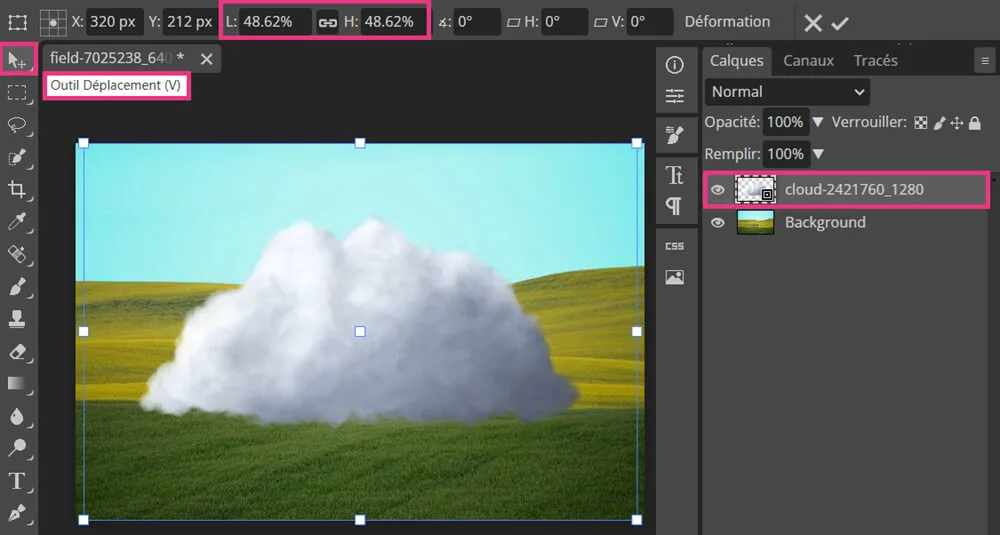The image size is (1000, 535).
Task: Pick the Eyedropper tool
Action: [x=17, y=222]
